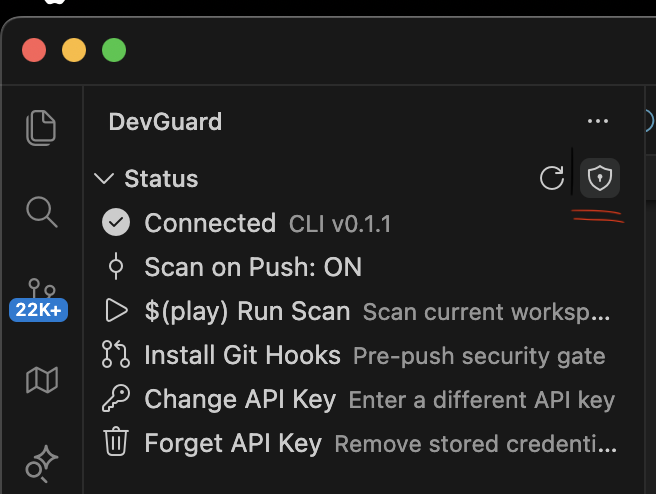Click the trash icon beside Forget API Key
This screenshot has width=656, height=494.
coord(117,442)
